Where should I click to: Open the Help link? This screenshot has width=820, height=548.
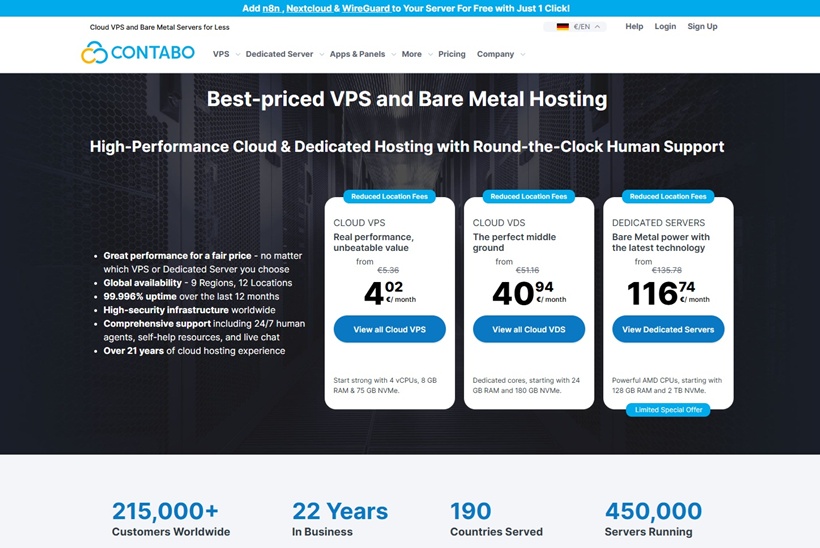pyautogui.click(x=634, y=26)
